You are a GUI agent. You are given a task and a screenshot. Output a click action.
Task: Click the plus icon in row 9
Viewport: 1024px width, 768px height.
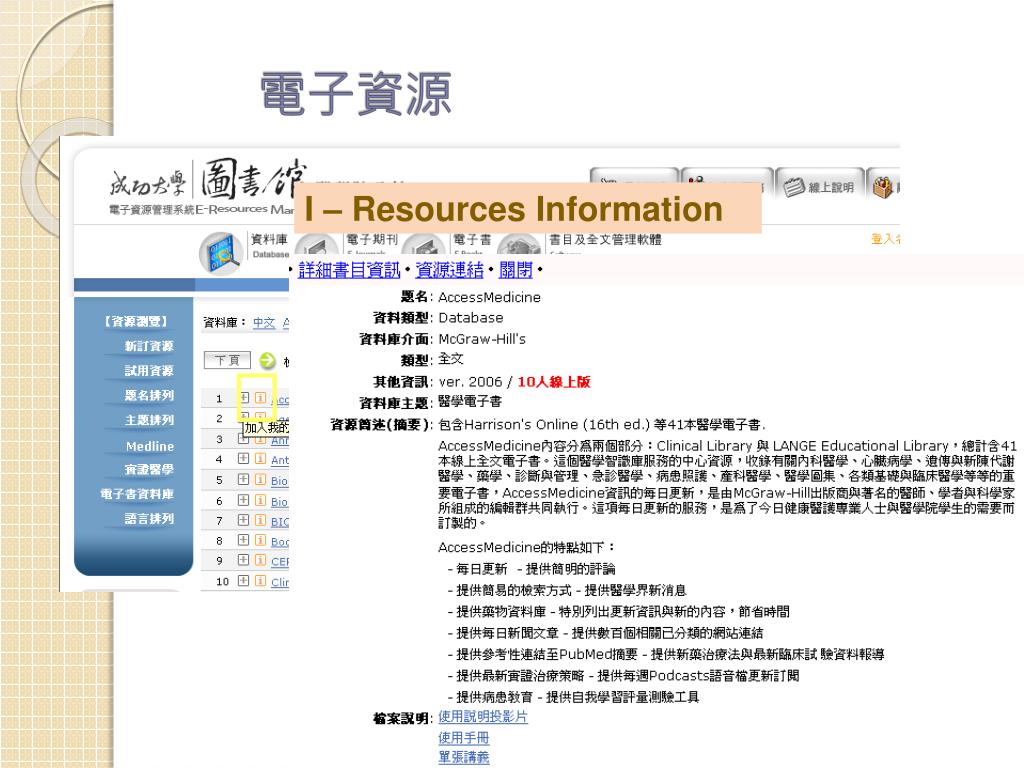click(244, 560)
